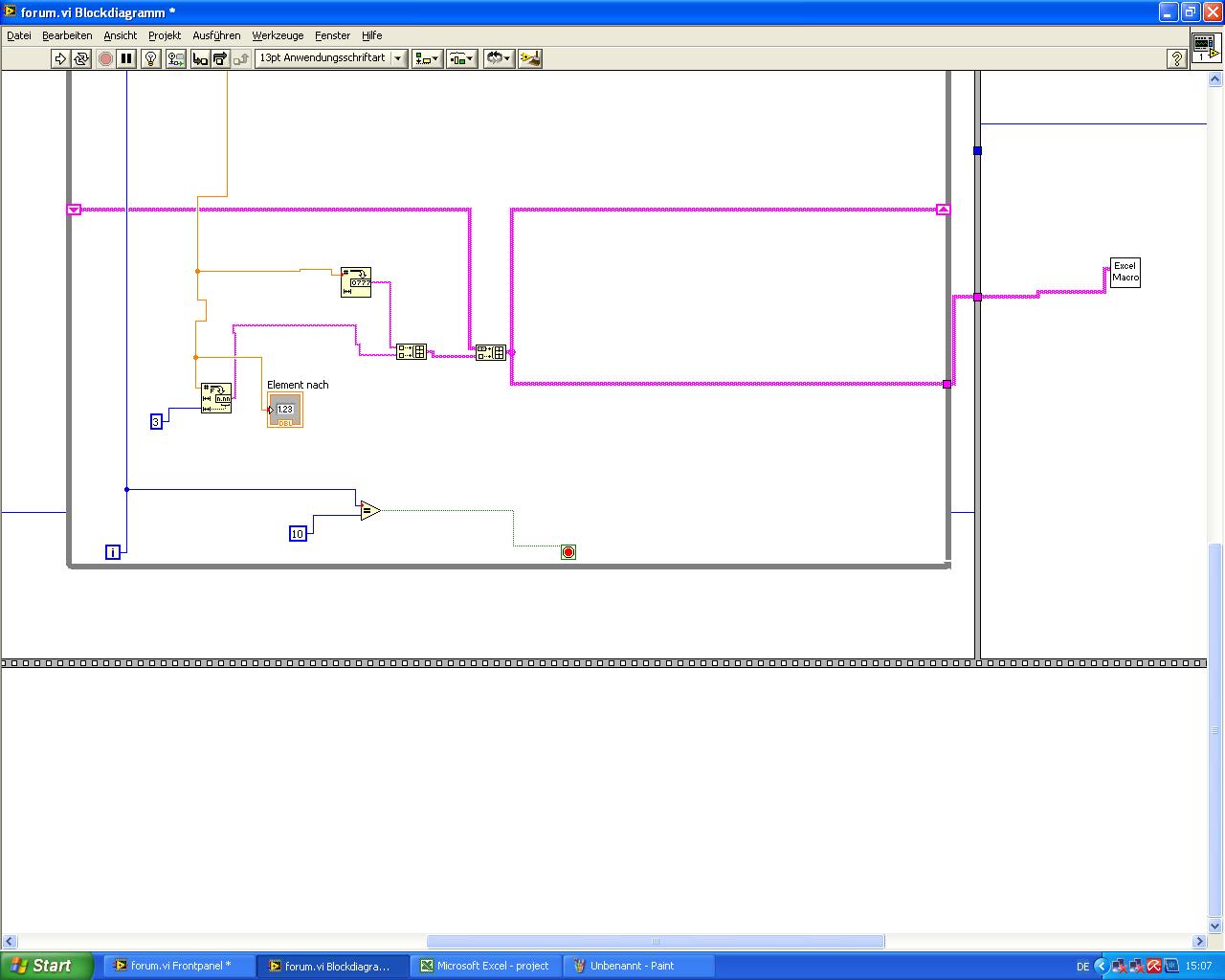Open the Hilfe menu

point(371,35)
